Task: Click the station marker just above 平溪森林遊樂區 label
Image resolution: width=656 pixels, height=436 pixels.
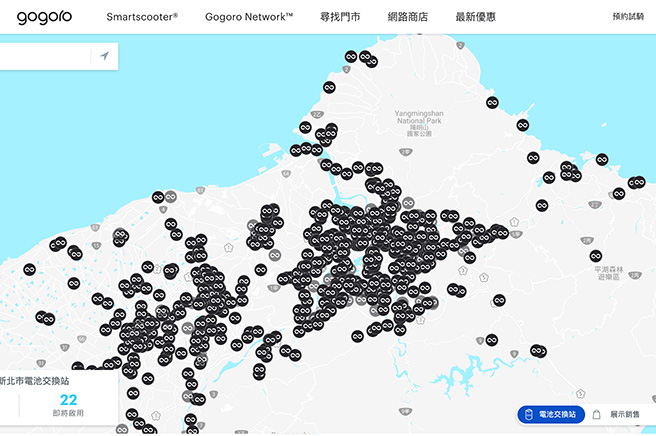Action: coord(596,256)
